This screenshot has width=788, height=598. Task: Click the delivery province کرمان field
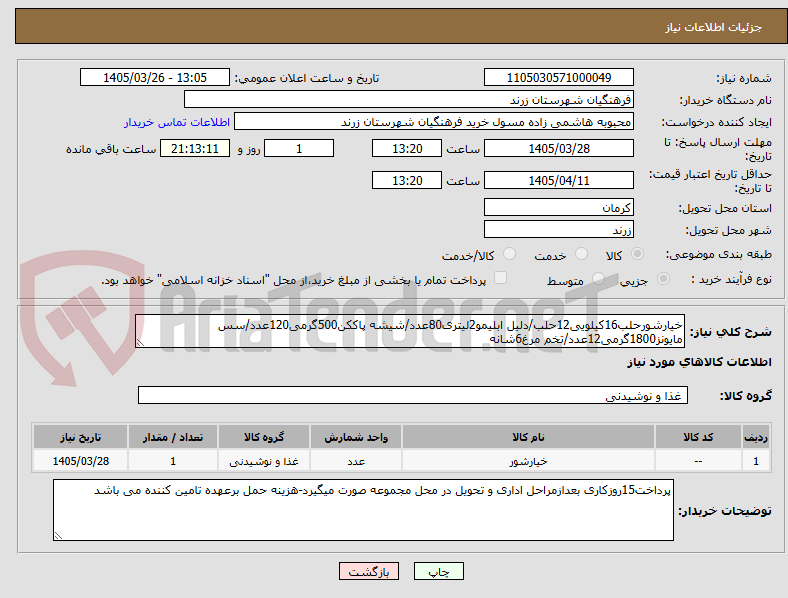coord(559,207)
